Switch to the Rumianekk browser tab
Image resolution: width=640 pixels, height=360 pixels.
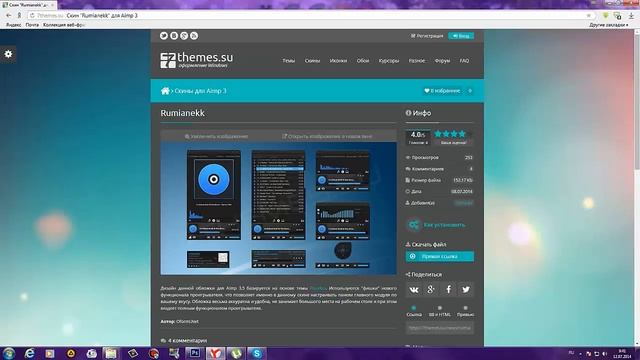[28, 5]
